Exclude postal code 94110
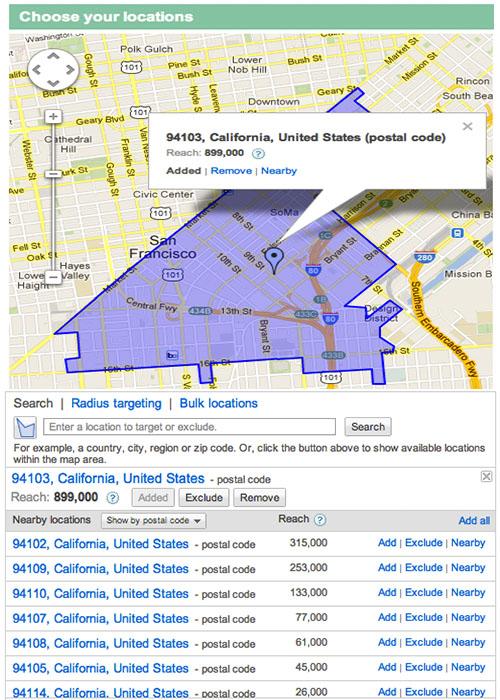The image size is (500, 700). pos(424,592)
